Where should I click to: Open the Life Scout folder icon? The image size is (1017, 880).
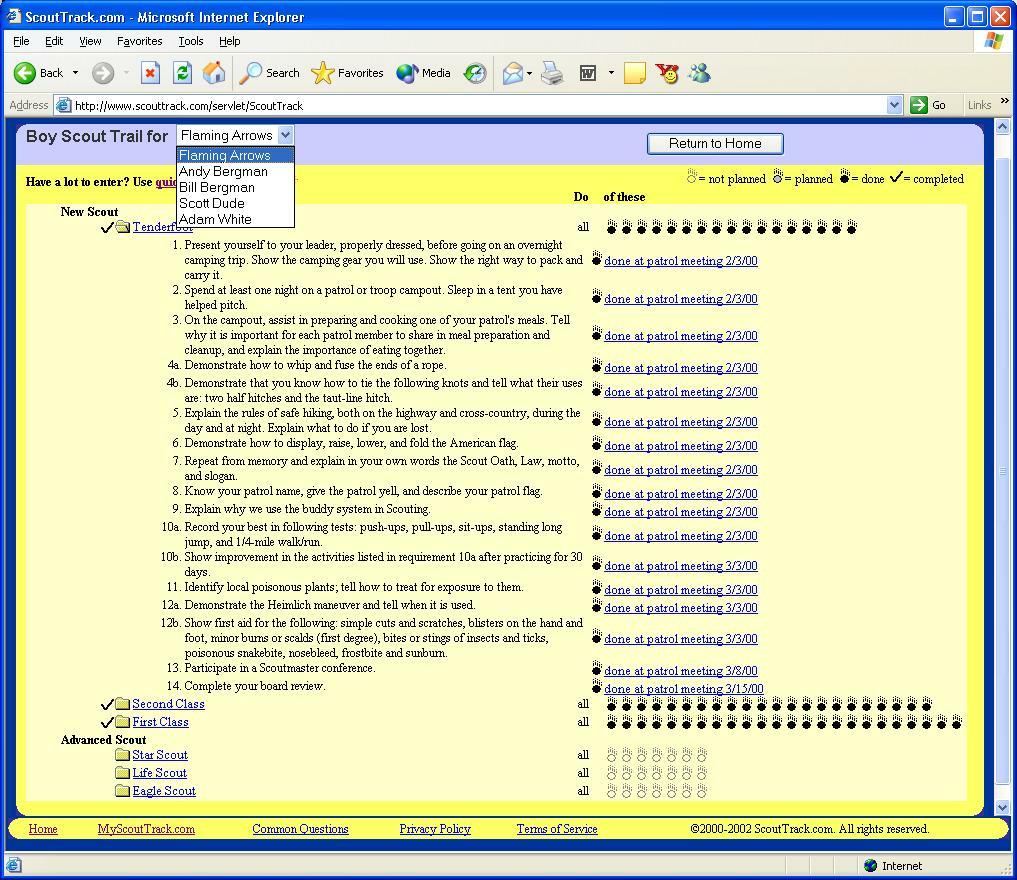click(x=123, y=773)
